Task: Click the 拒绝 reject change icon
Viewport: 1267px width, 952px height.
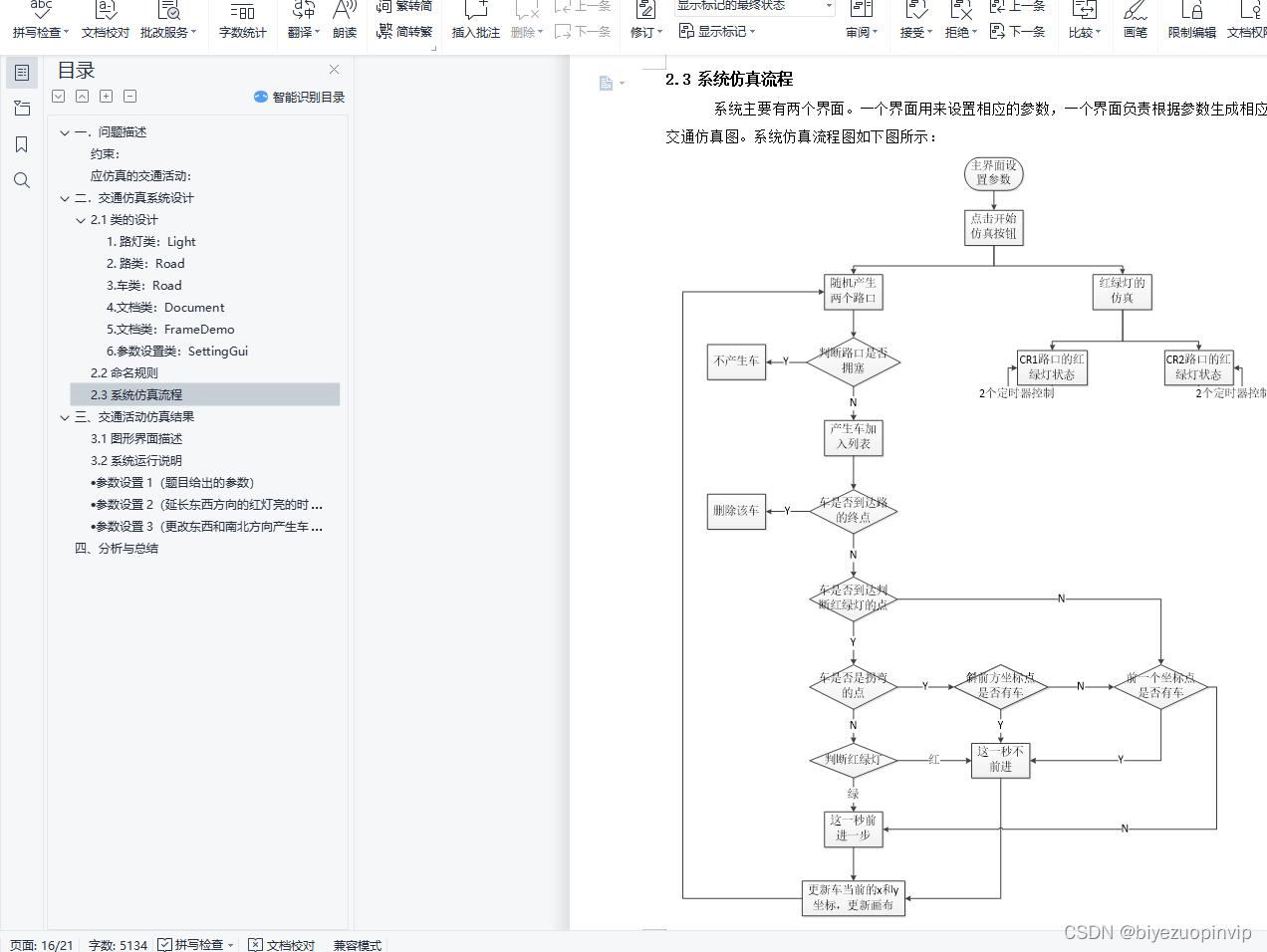Action: 960,10
